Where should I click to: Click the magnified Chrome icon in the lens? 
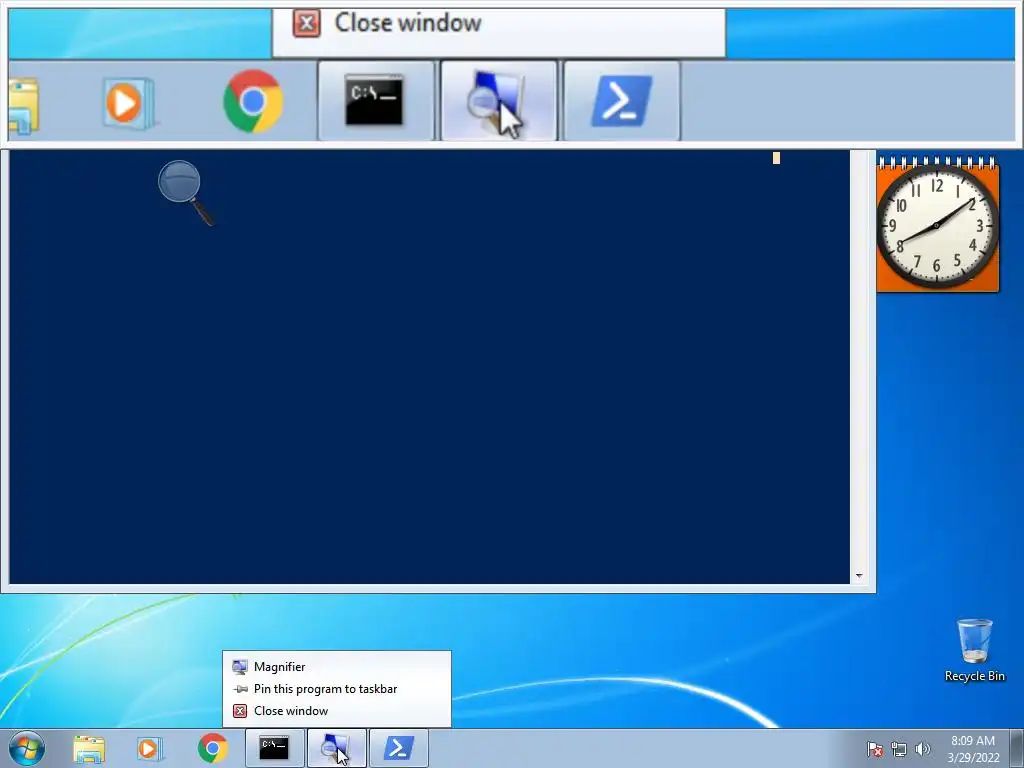253,101
